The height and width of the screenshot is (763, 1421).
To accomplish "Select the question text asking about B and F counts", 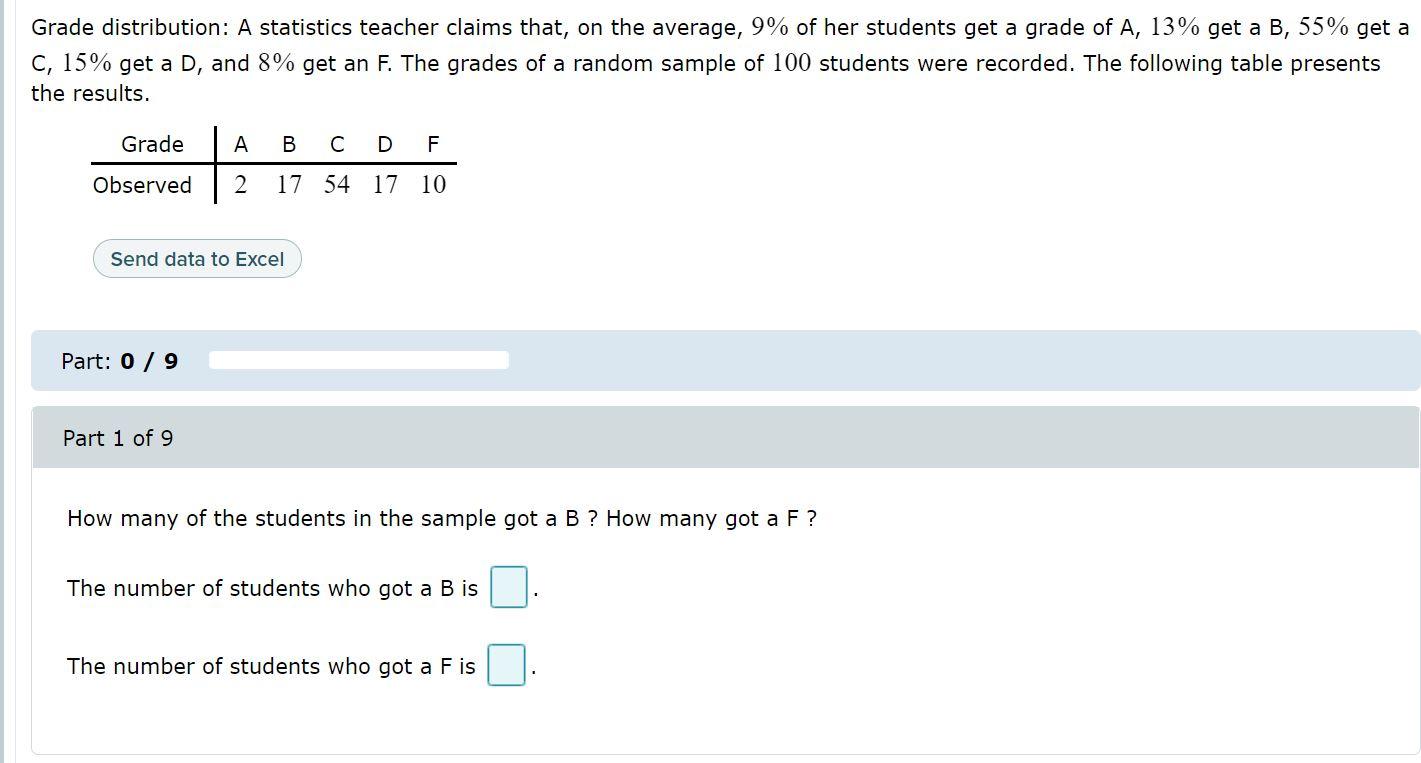I will pyautogui.click(x=441, y=518).
